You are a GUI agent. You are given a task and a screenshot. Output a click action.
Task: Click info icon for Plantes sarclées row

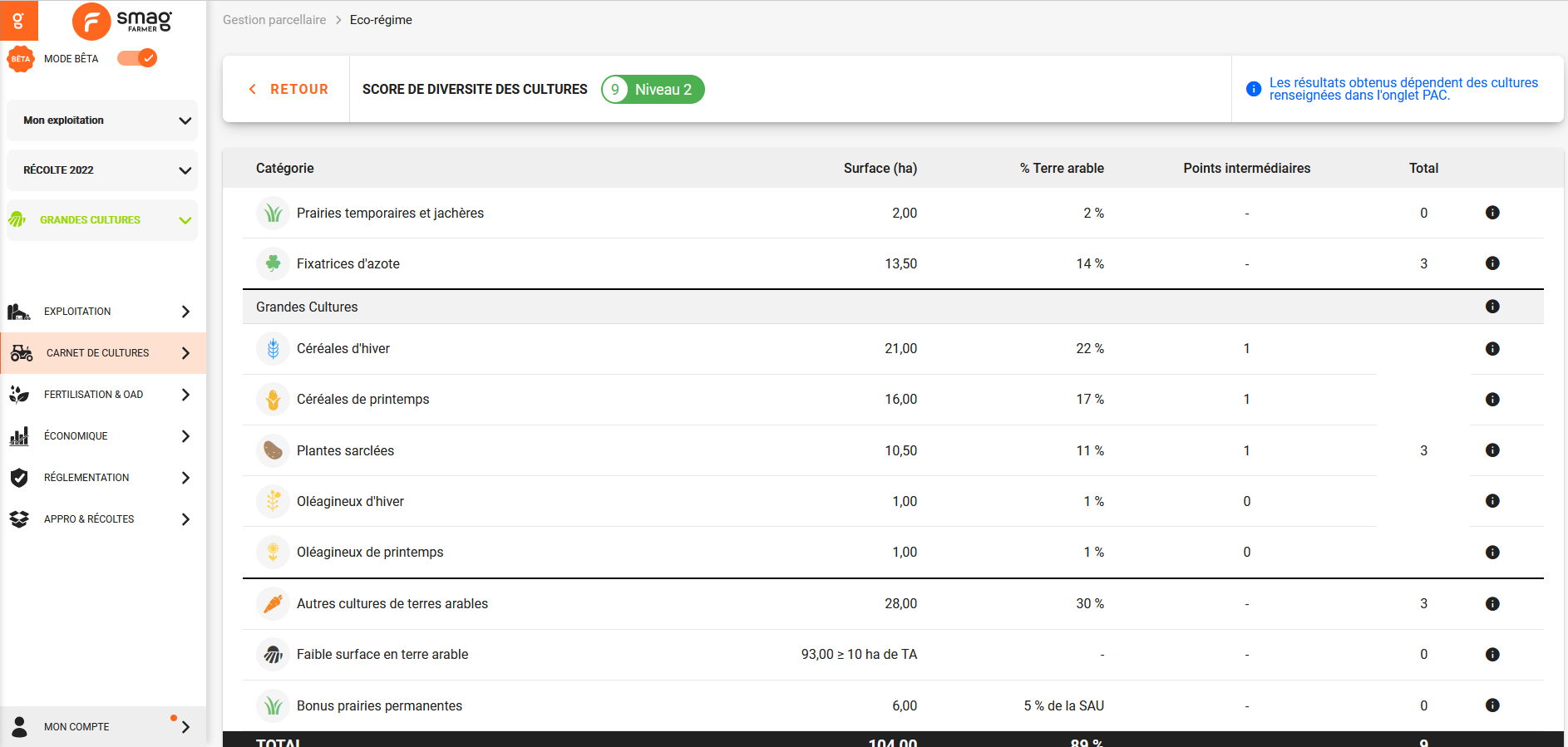click(1492, 450)
